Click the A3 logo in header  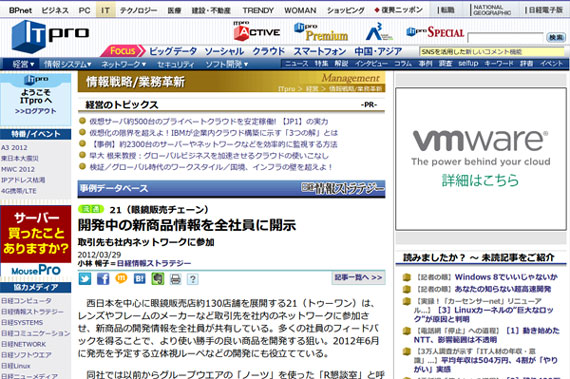click(379, 32)
